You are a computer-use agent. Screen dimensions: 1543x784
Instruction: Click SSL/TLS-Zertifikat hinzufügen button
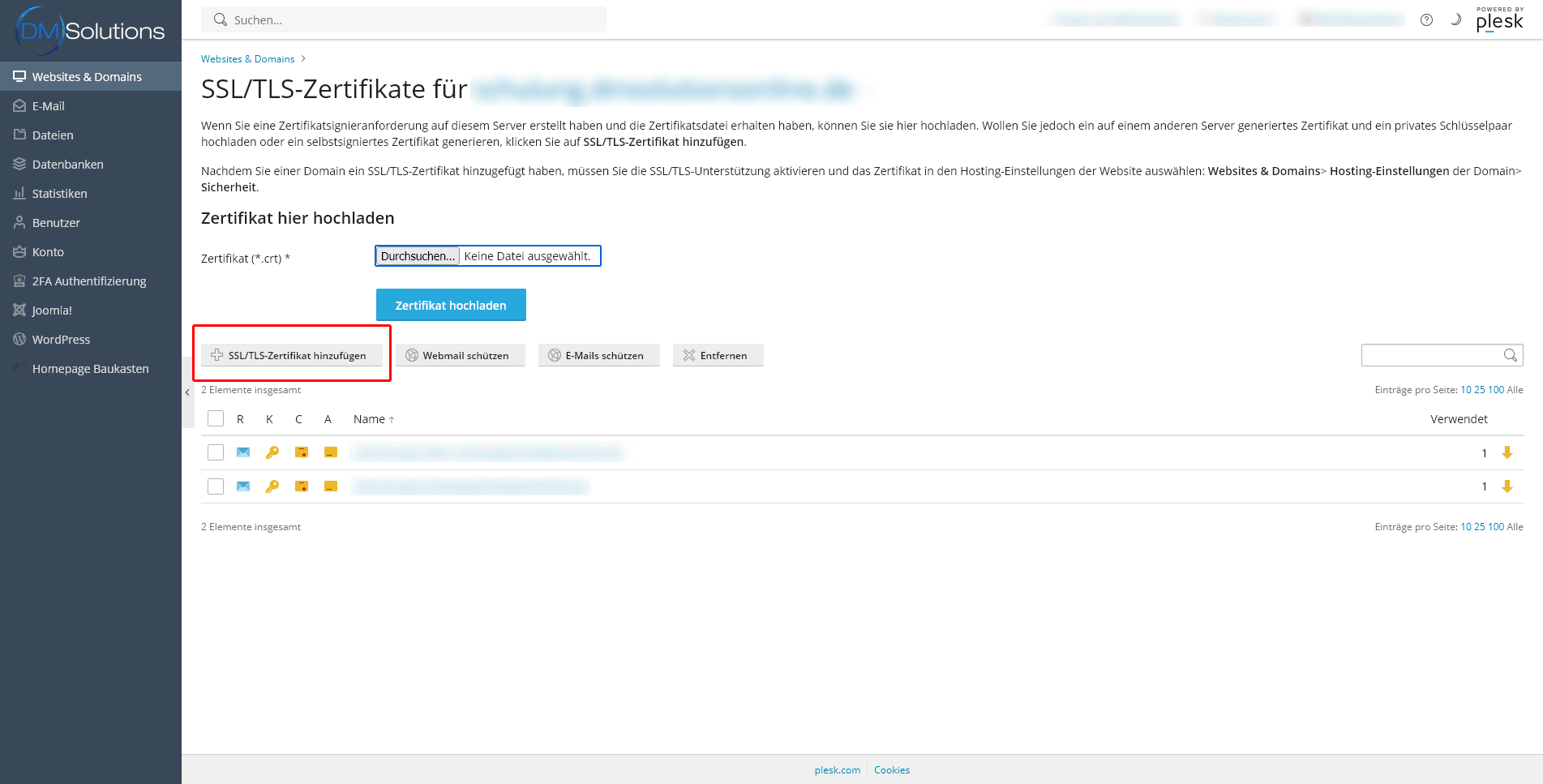(x=292, y=355)
